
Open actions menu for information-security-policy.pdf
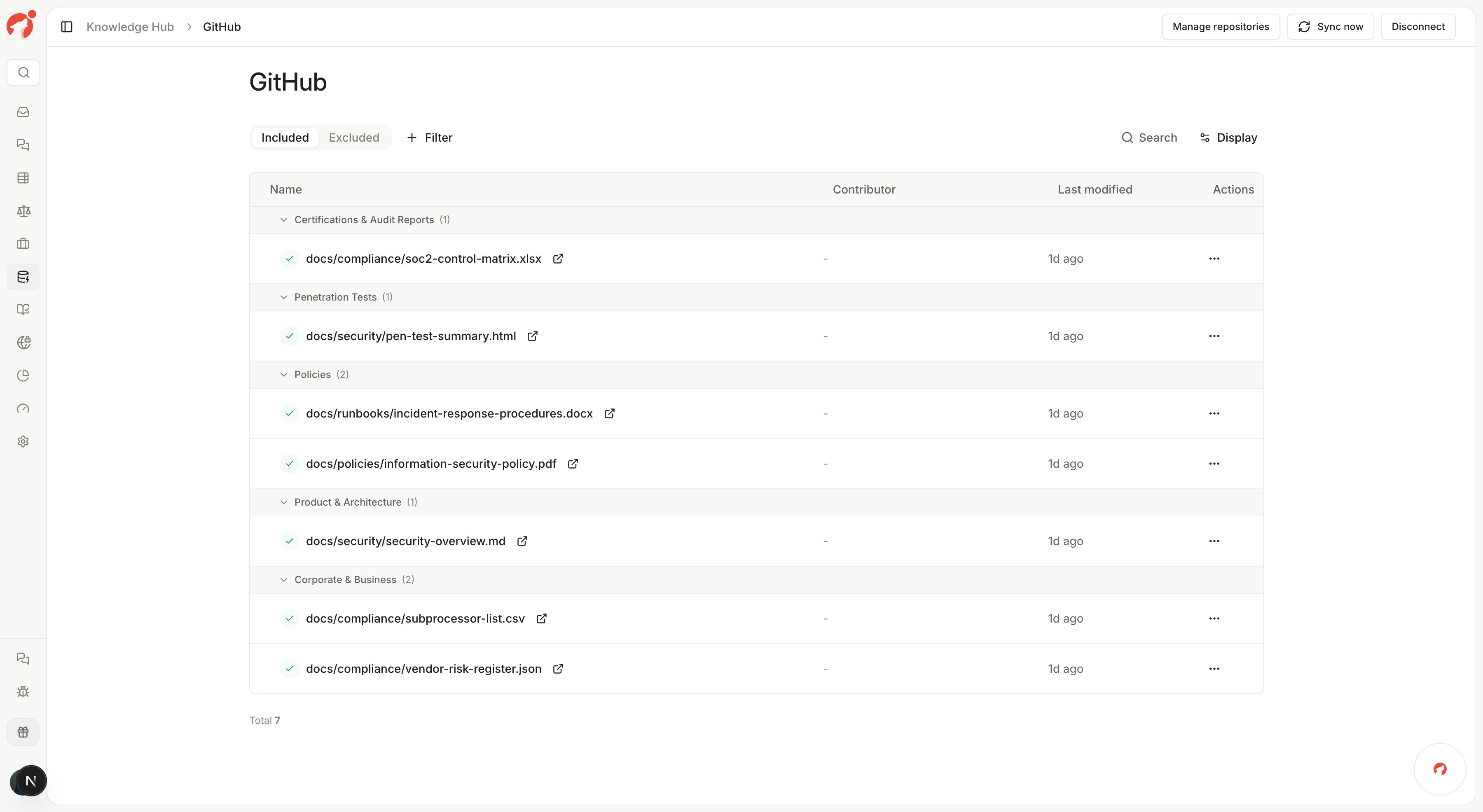click(x=1214, y=463)
